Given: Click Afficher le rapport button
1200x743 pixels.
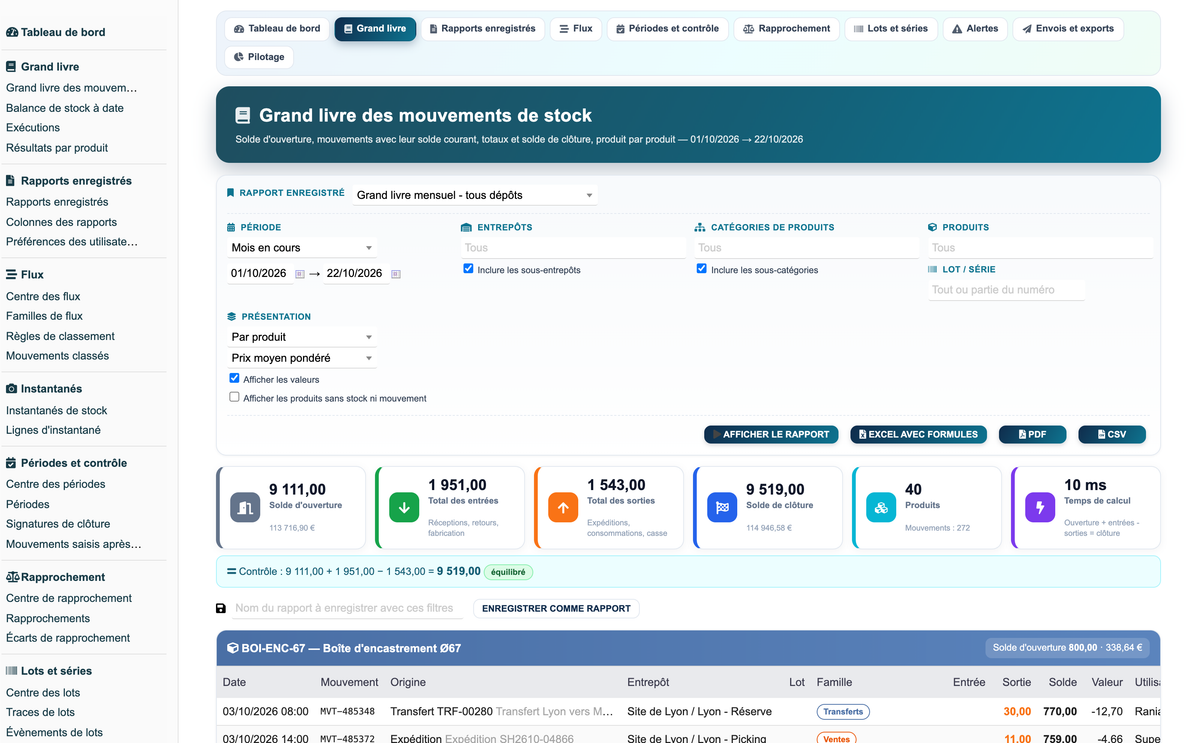Looking at the screenshot, I should pos(771,435).
